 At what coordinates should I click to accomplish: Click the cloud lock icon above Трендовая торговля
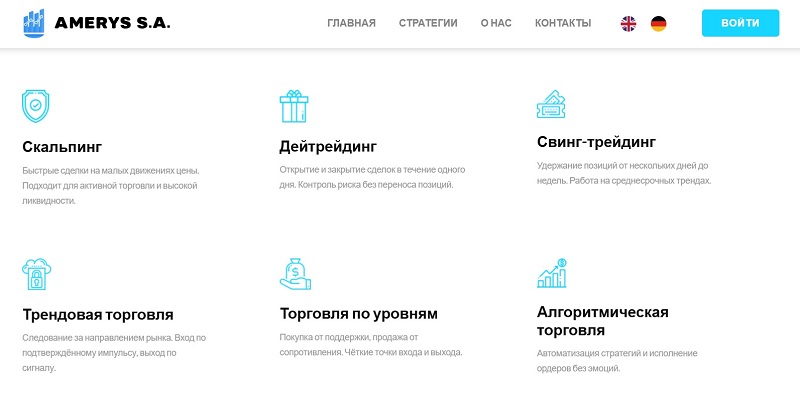point(36,273)
